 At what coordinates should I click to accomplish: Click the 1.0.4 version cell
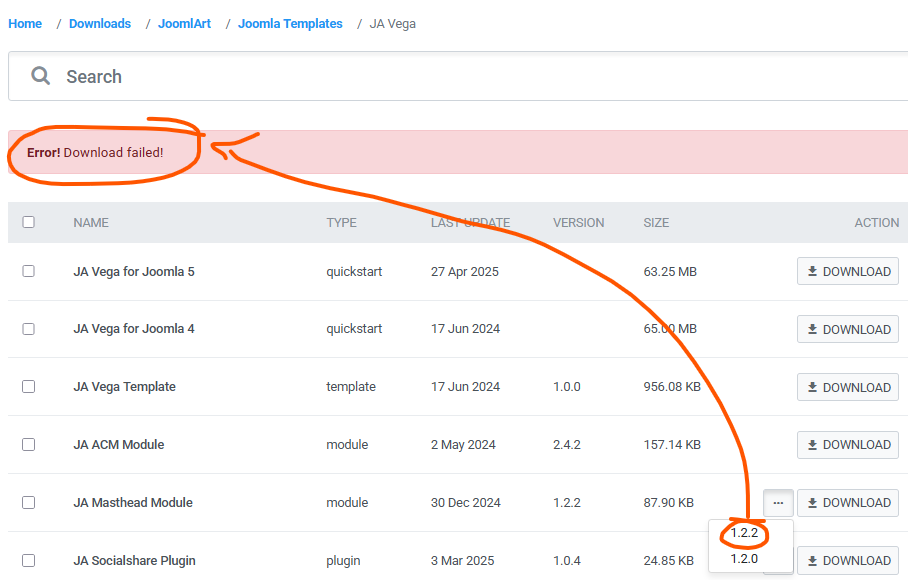567,560
